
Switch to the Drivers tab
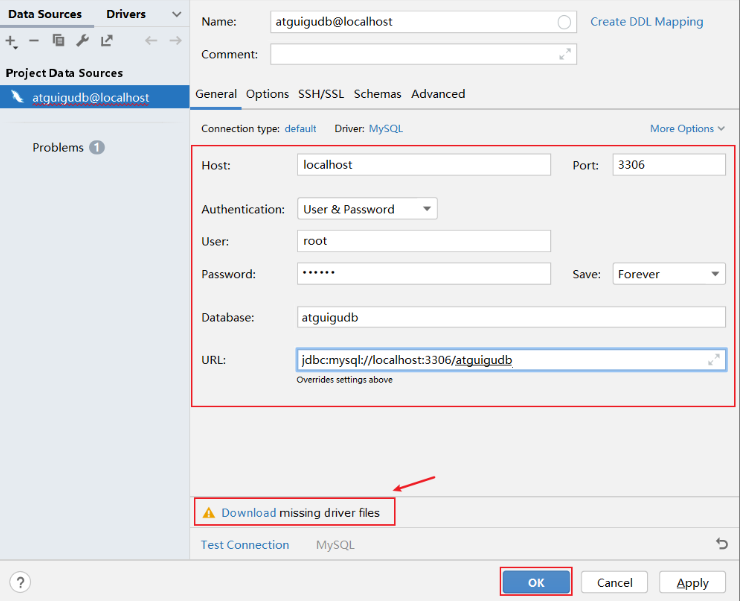126,14
